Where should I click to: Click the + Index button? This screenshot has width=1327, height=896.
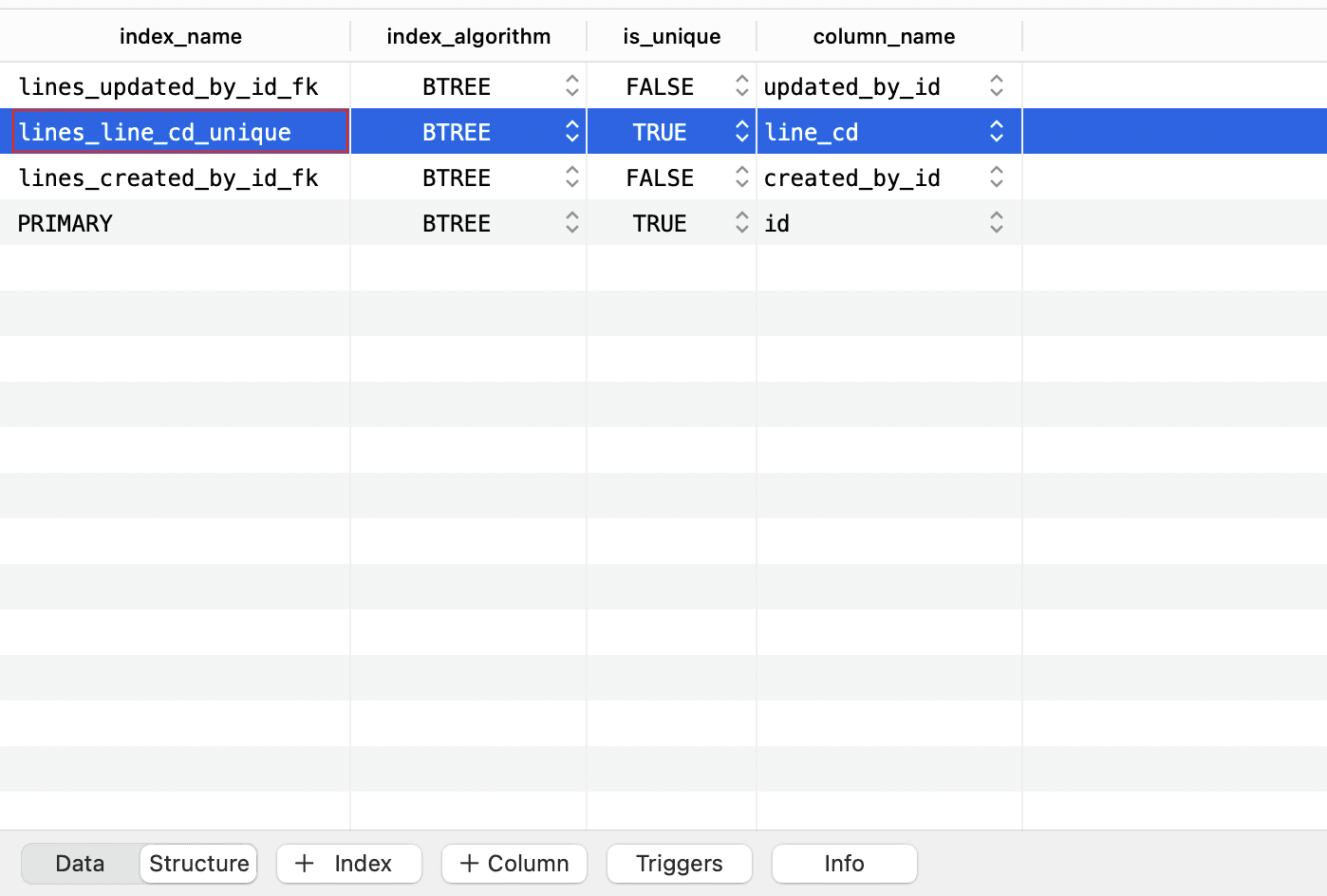348,864
